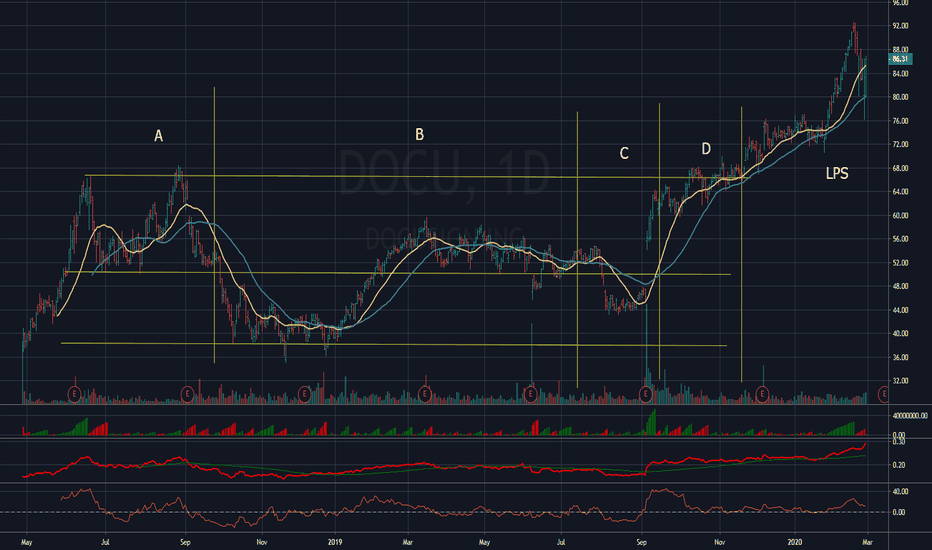This screenshot has height=550, width=932.
Task: Open the earnings marker dated June 2018
Action: (x=74, y=394)
